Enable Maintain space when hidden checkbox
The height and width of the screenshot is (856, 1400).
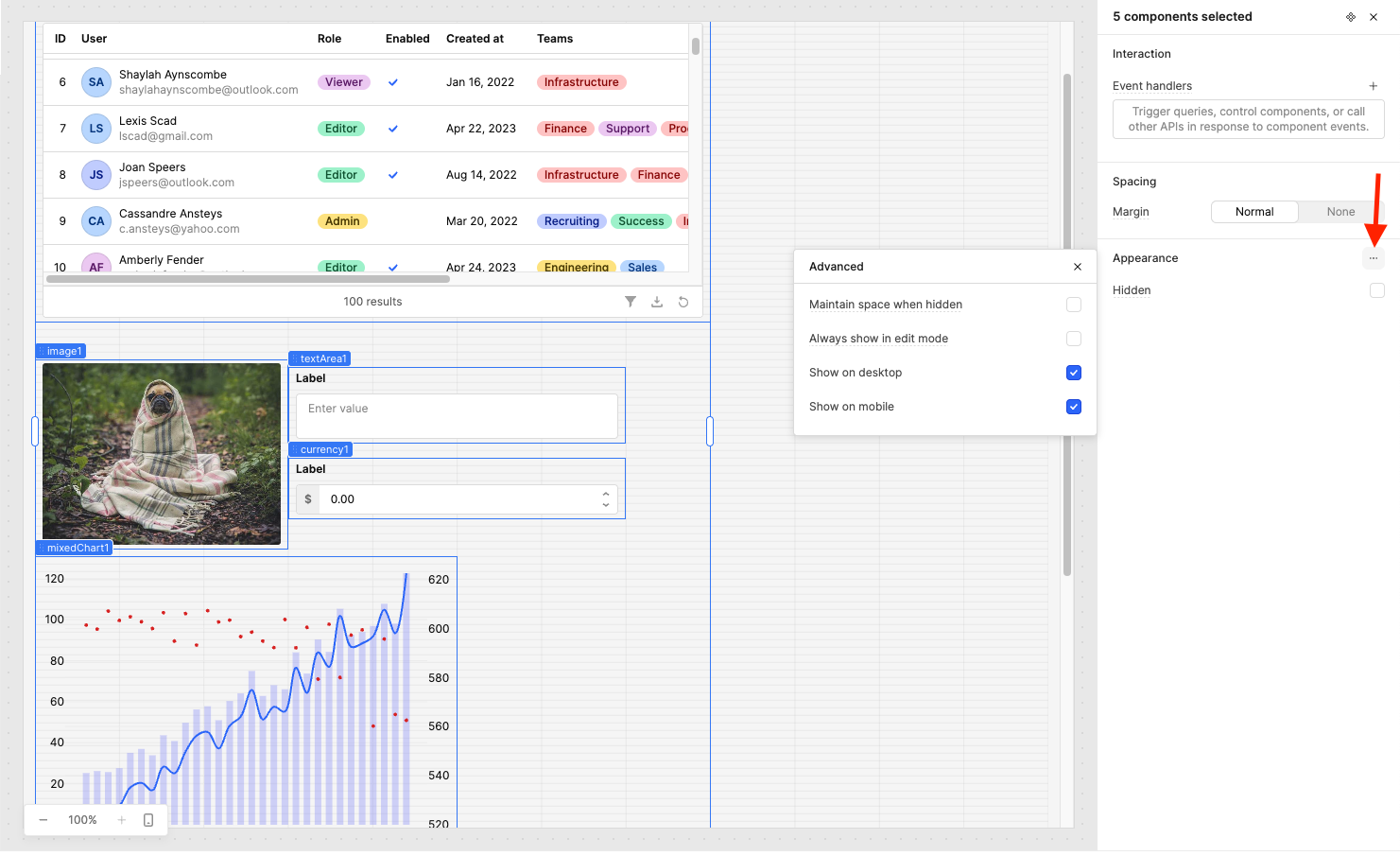(x=1074, y=305)
